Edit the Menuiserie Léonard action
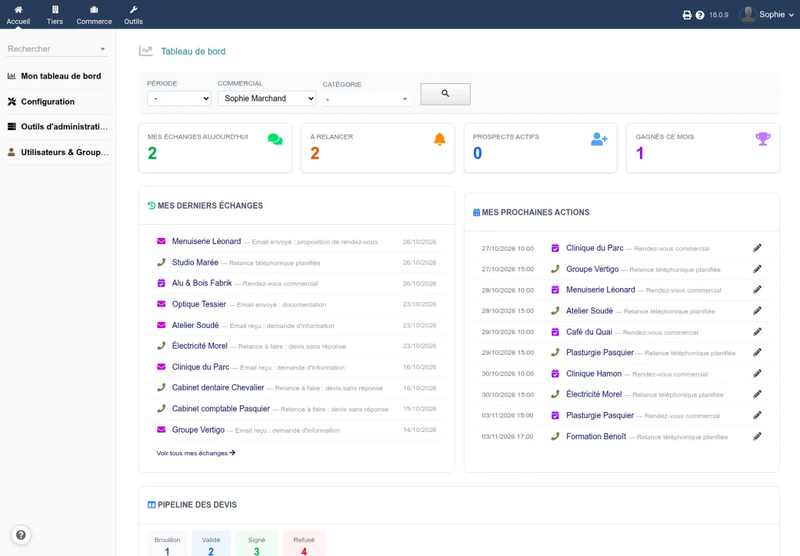The width and height of the screenshot is (800, 556). click(757, 290)
